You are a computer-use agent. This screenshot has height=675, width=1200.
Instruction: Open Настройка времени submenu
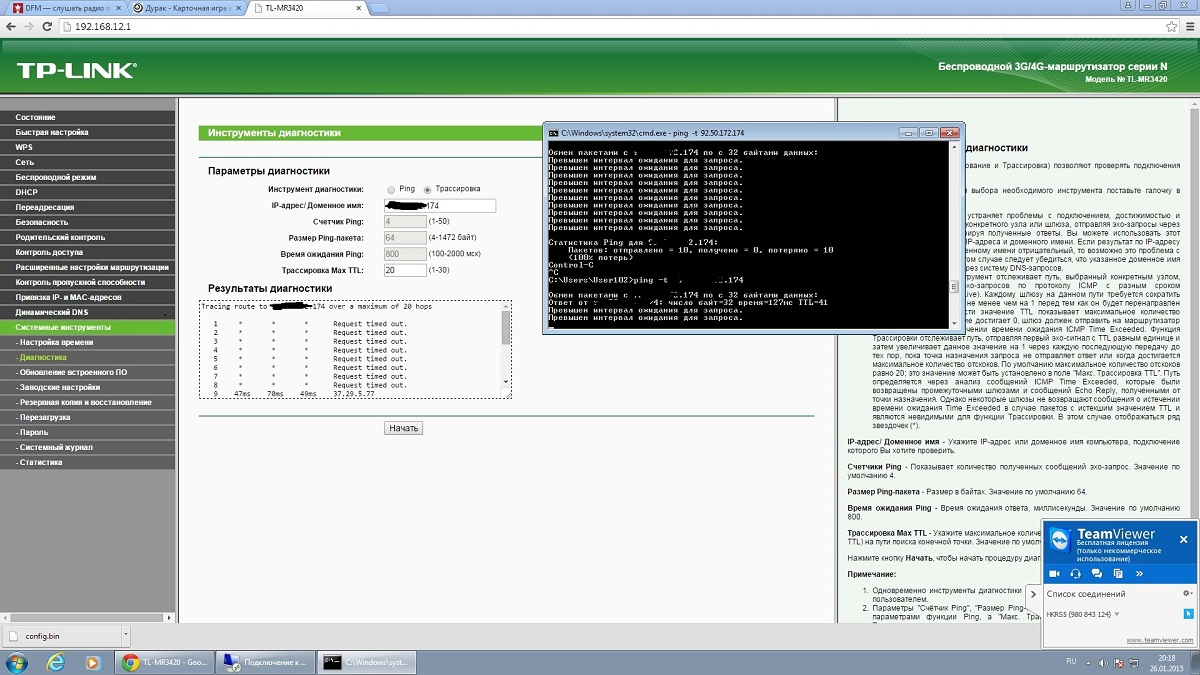(88, 342)
